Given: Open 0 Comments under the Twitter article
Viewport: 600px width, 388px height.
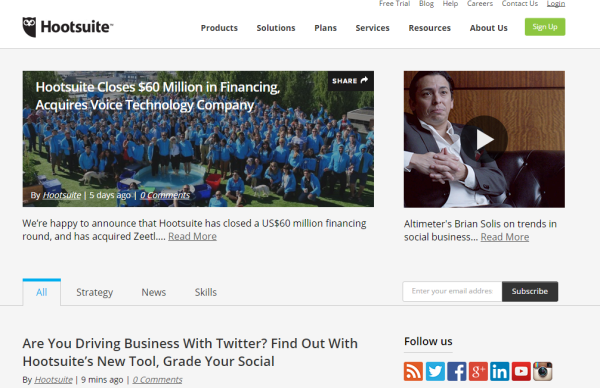Looking at the screenshot, I should (x=157, y=380).
